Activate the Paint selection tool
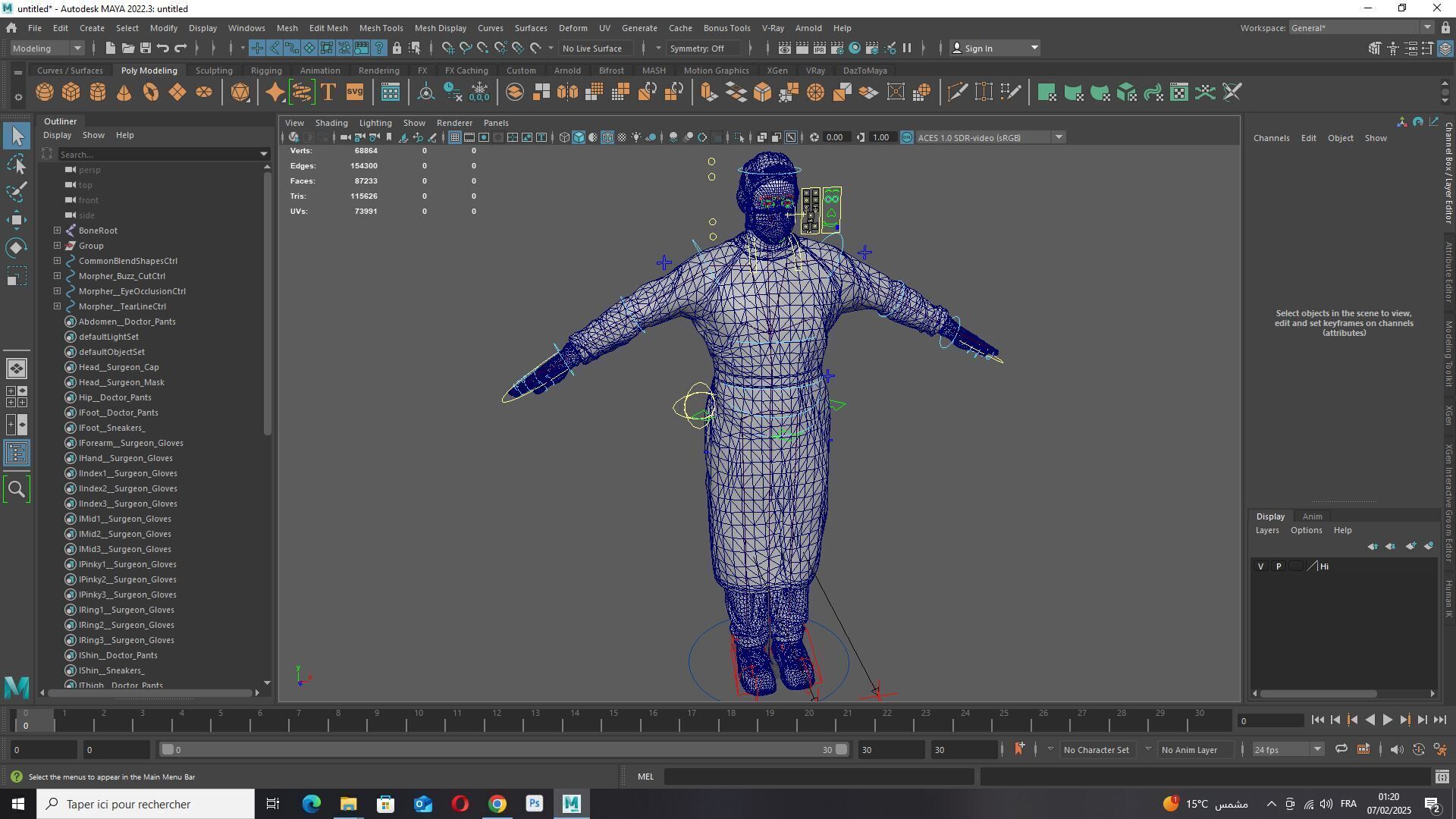The height and width of the screenshot is (819, 1456). pos(17,192)
